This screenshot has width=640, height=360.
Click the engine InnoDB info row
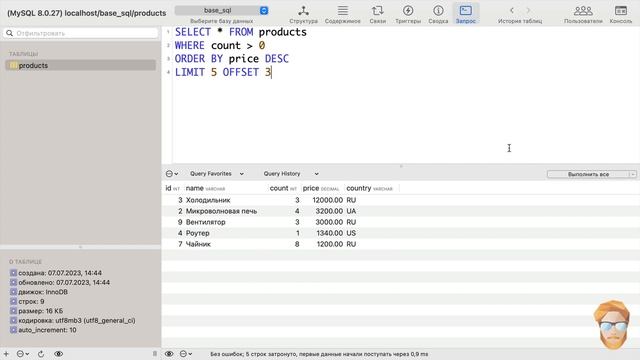click(39, 292)
